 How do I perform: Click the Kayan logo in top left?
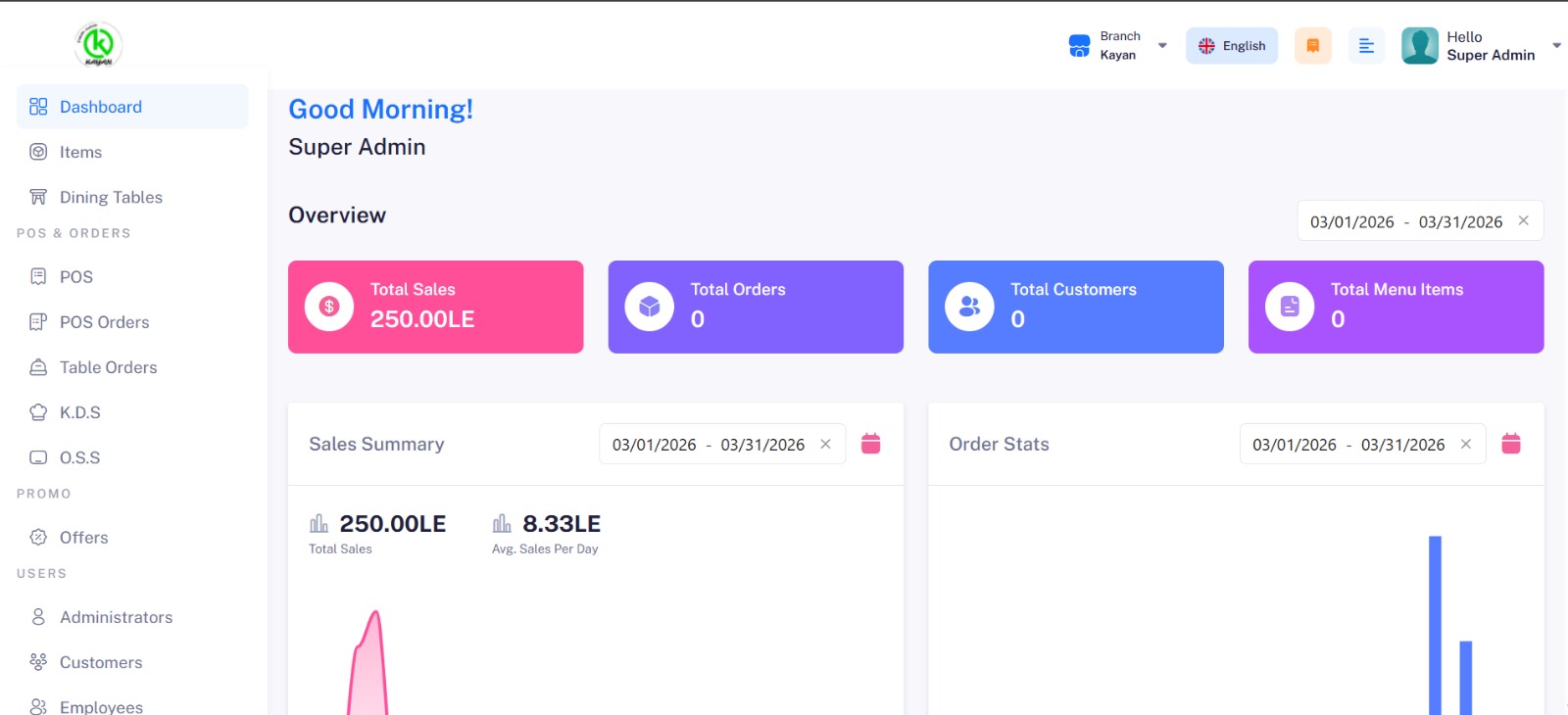pyautogui.click(x=98, y=44)
